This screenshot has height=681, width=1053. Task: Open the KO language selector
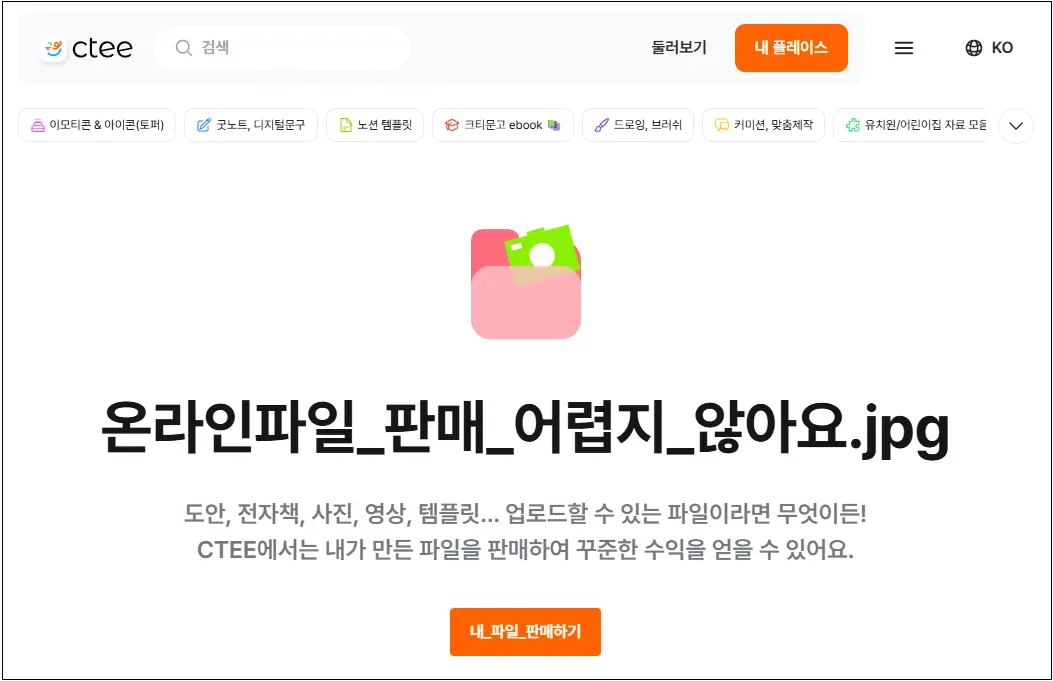[x=989, y=48]
